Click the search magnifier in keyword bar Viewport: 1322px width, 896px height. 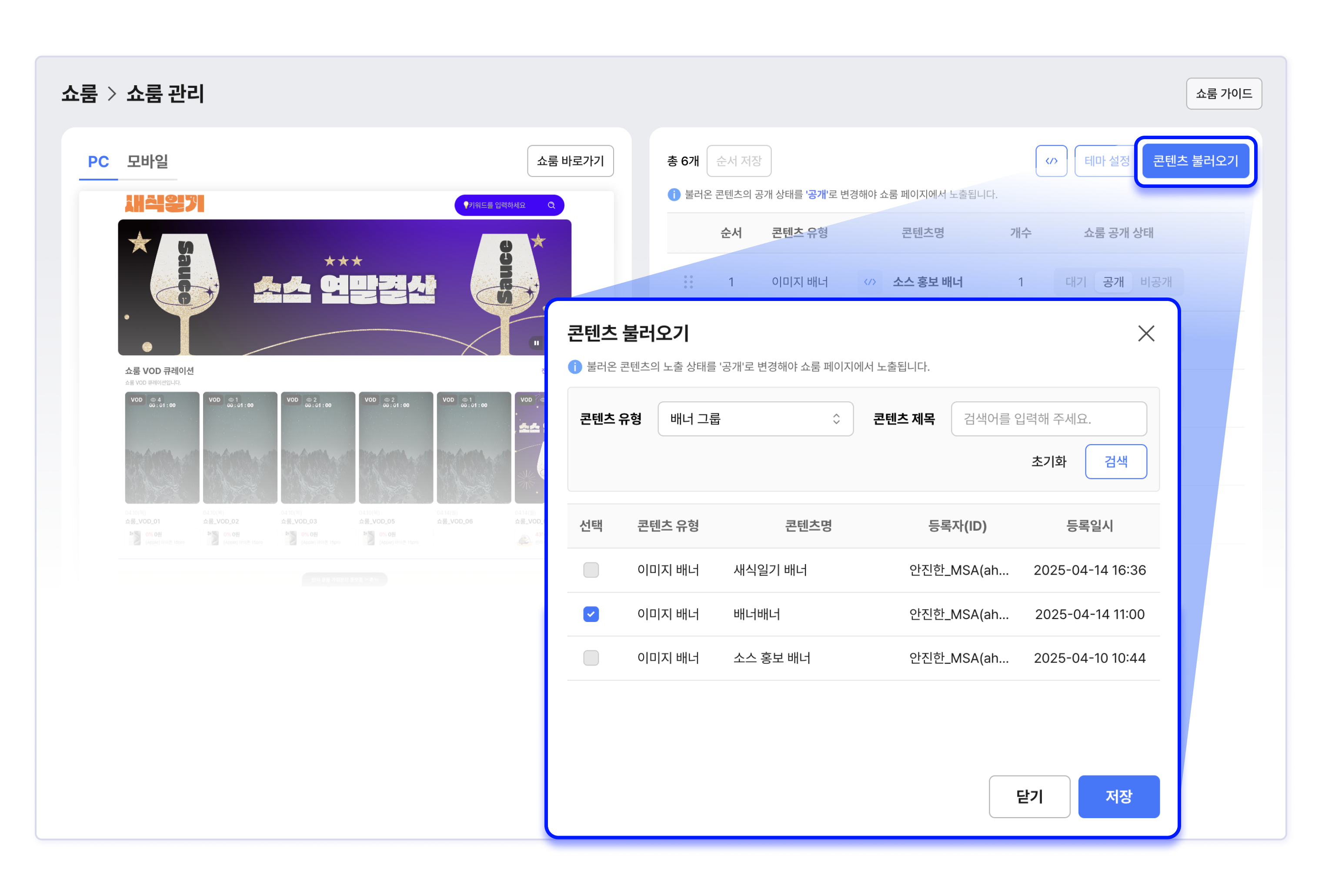[551, 205]
